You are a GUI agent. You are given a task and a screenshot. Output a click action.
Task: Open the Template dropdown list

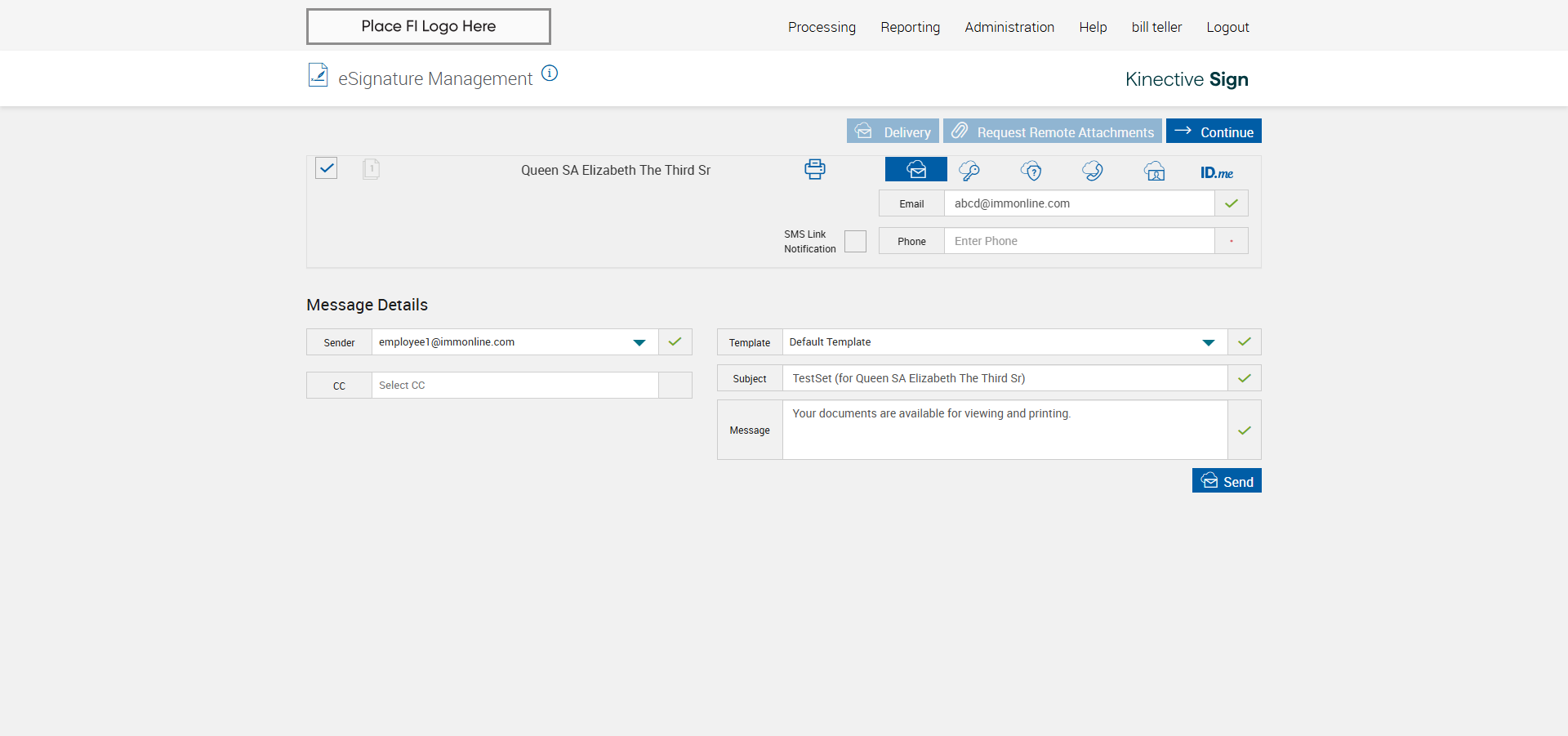pyautogui.click(x=1208, y=342)
